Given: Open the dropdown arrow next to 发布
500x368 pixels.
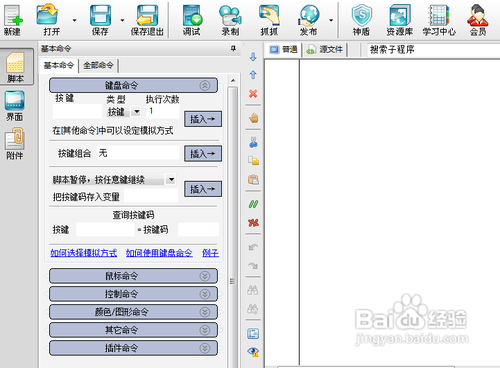Looking at the screenshot, I should tap(331, 20).
